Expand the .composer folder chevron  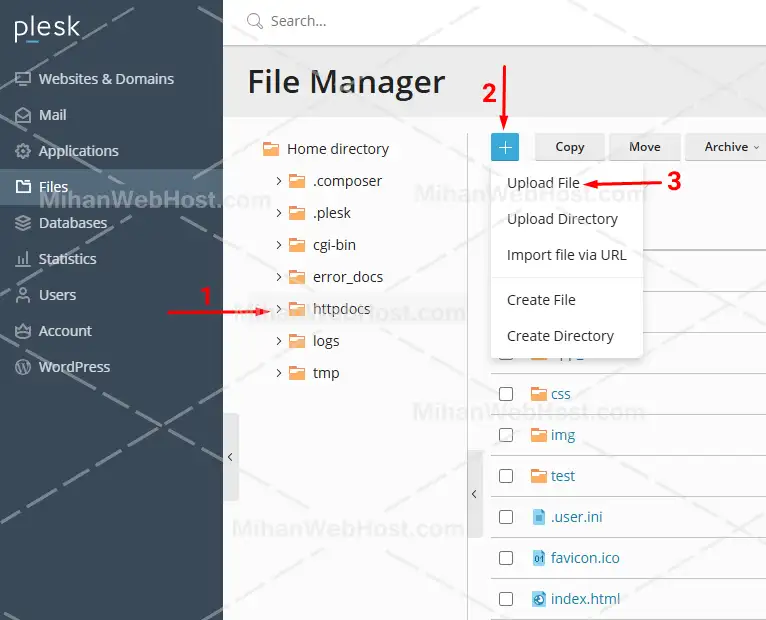click(x=279, y=181)
